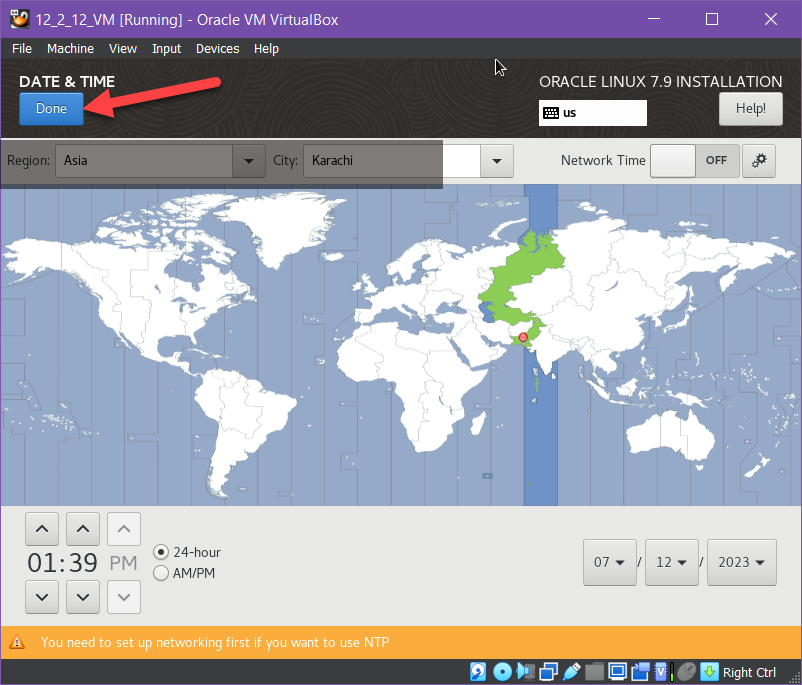Viewport: 802px width, 685px height.
Task: Click the Karachi location marker on map
Action: (x=523, y=338)
